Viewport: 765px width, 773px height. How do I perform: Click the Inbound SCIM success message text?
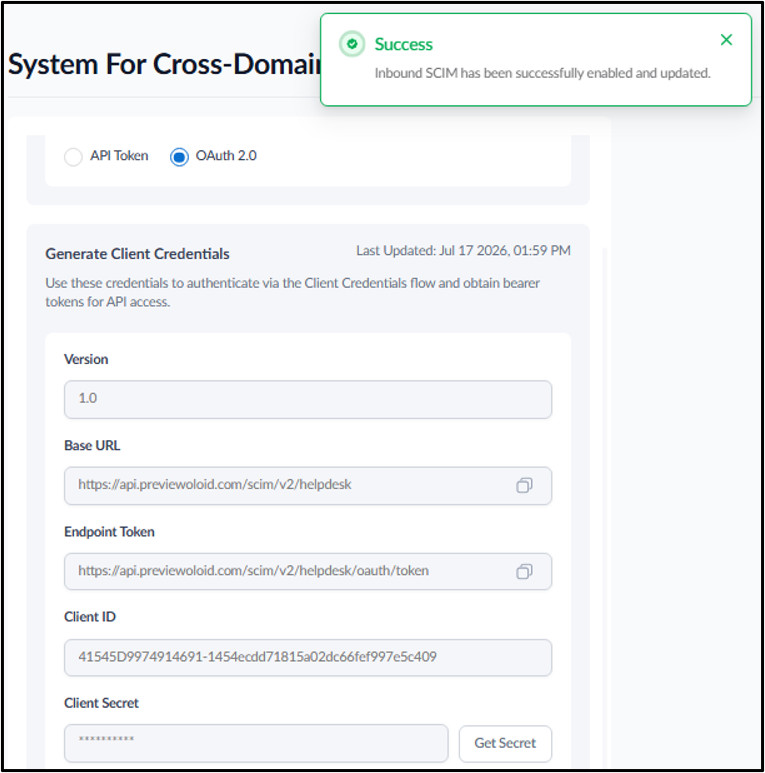(542, 73)
